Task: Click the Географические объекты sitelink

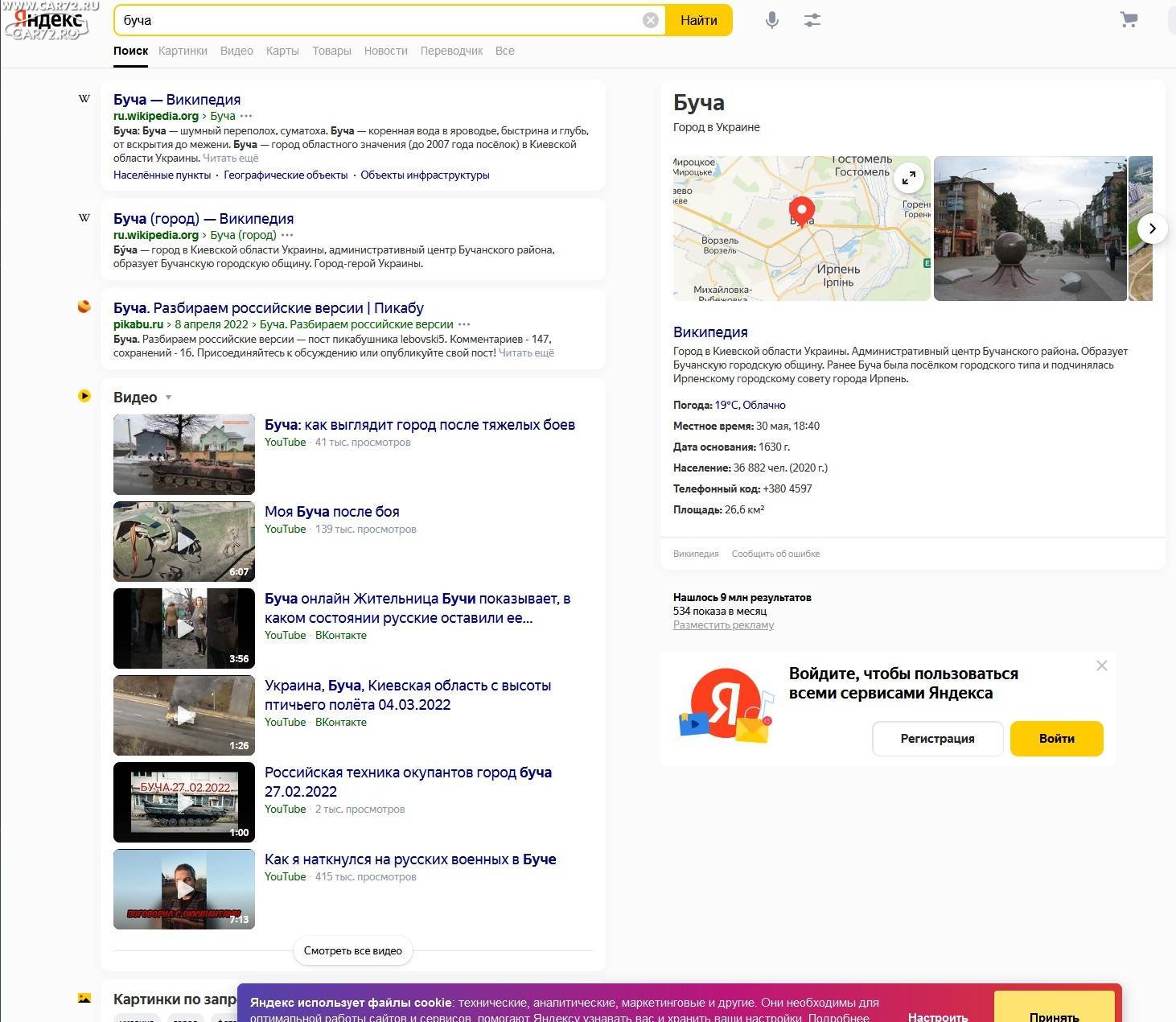Action: pos(286,175)
